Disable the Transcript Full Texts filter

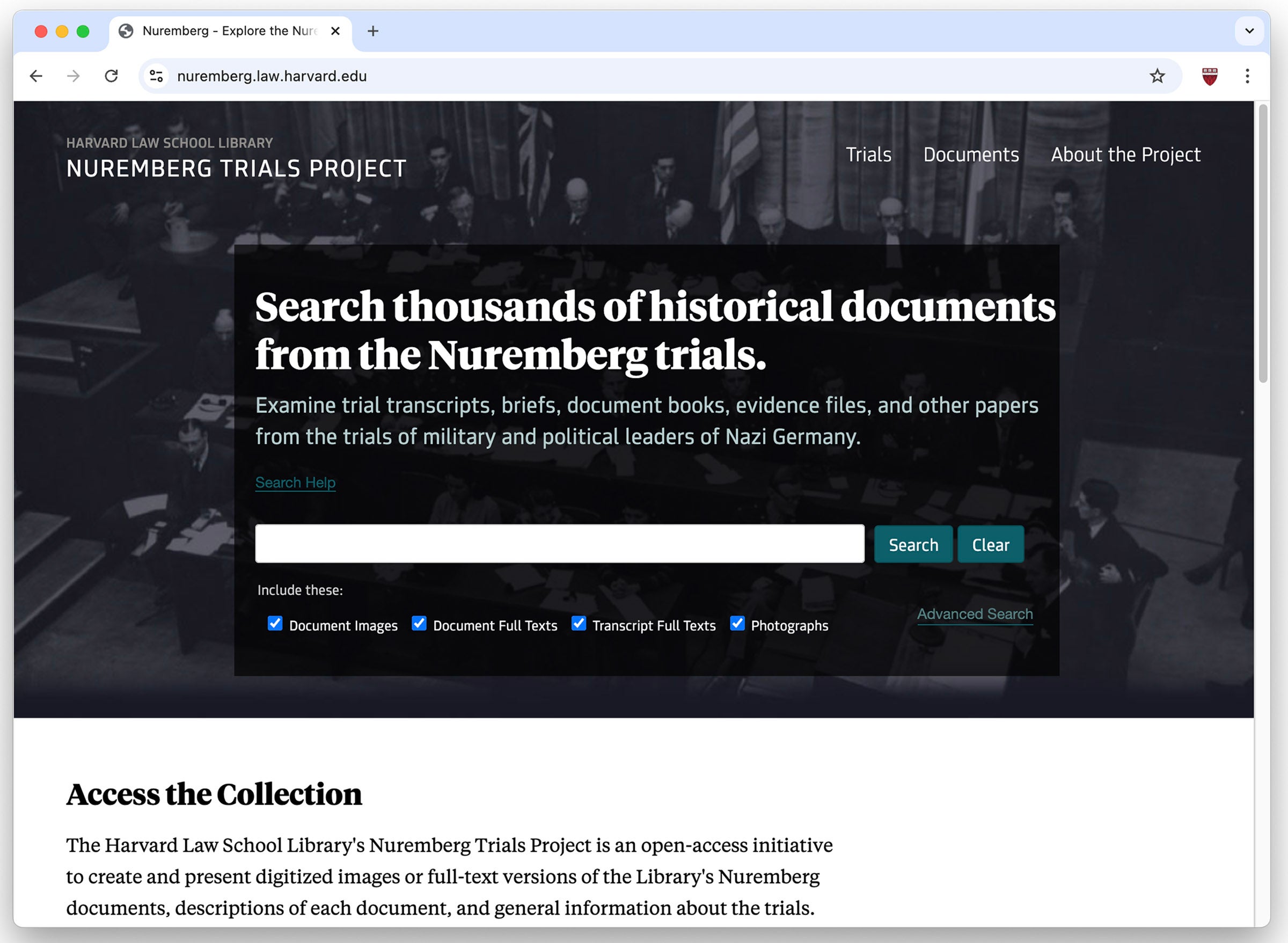579,624
